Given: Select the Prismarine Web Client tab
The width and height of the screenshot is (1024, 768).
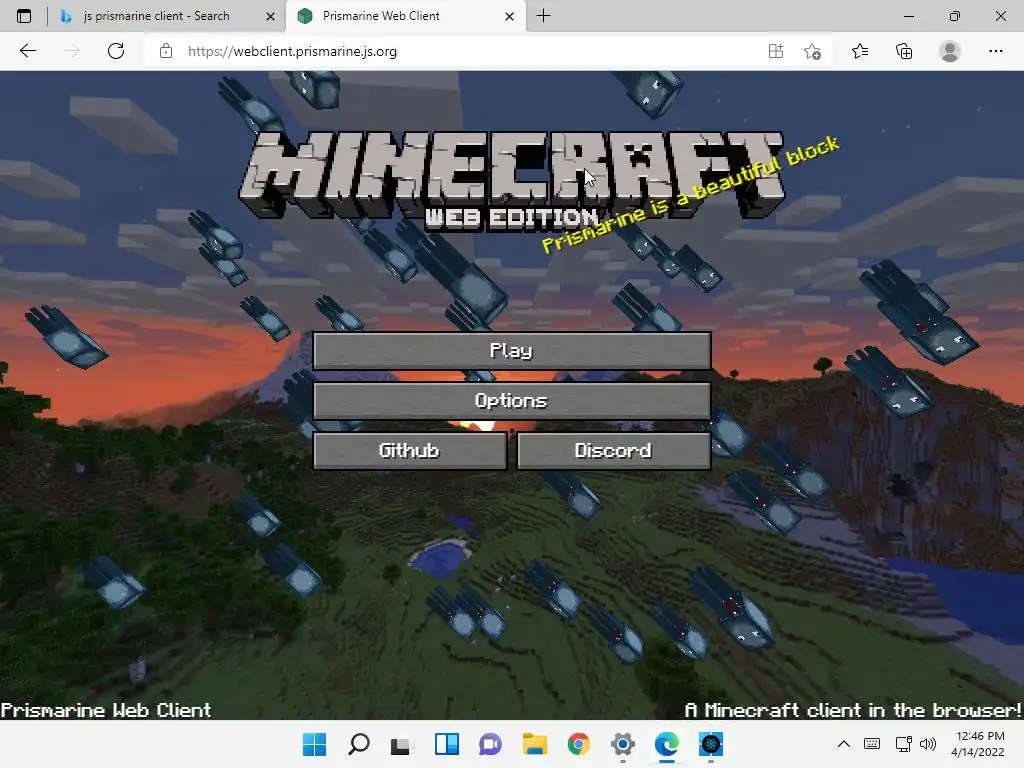Looking at the screenshot, I should [381, 16].
